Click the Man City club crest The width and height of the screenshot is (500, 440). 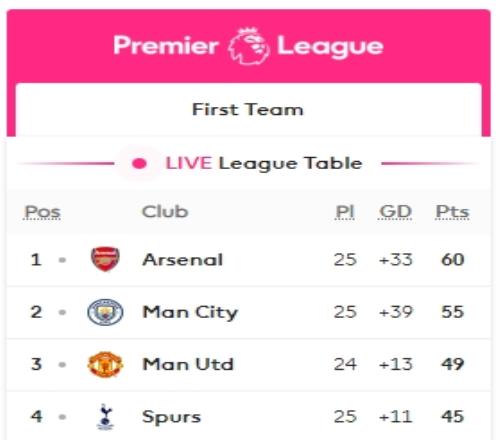[x=105, y=312]
